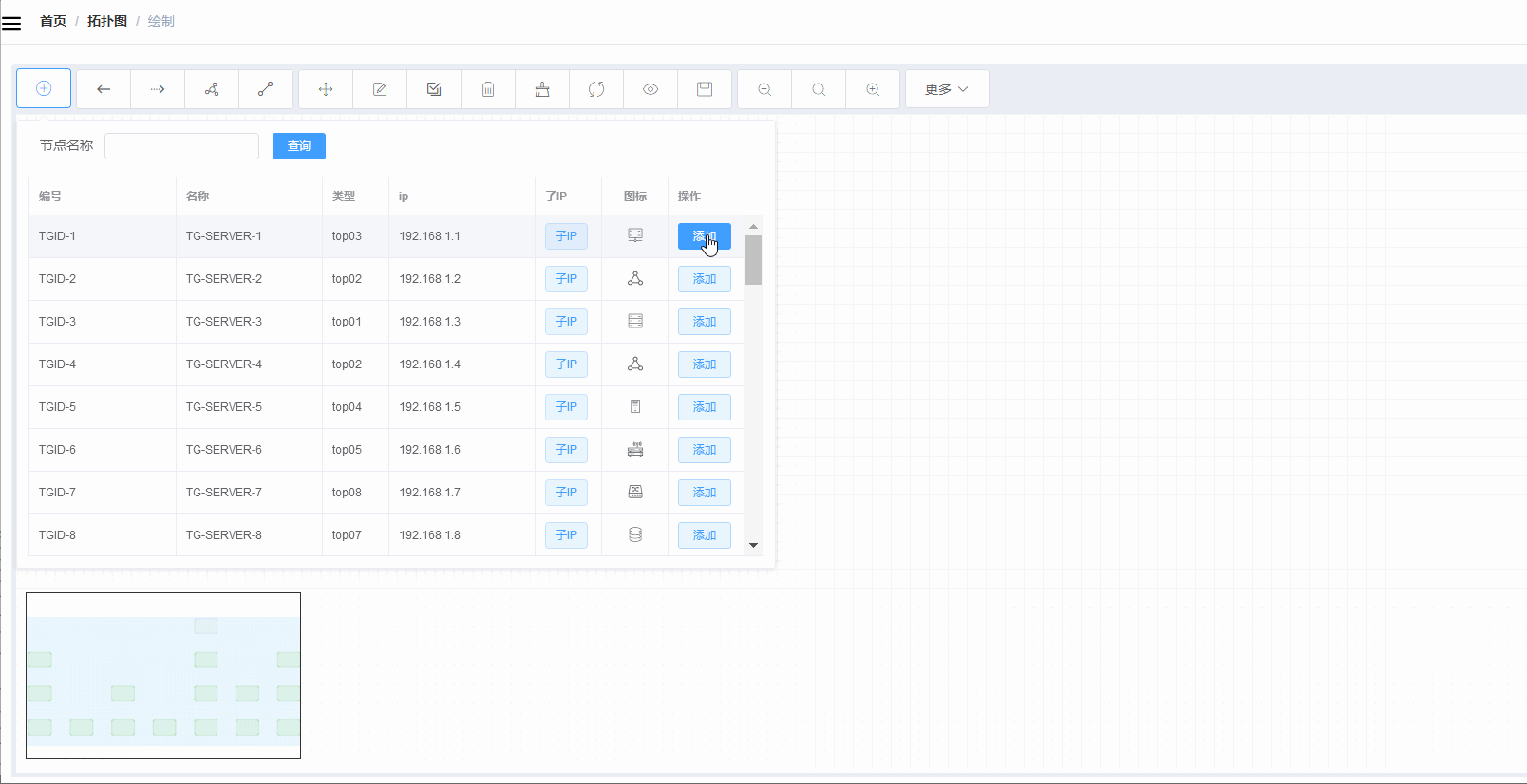The width and height of the screenshot is (1527, 784).
Task: Open 子IP for TG-SERVER-2
Action: pos(566,279)
